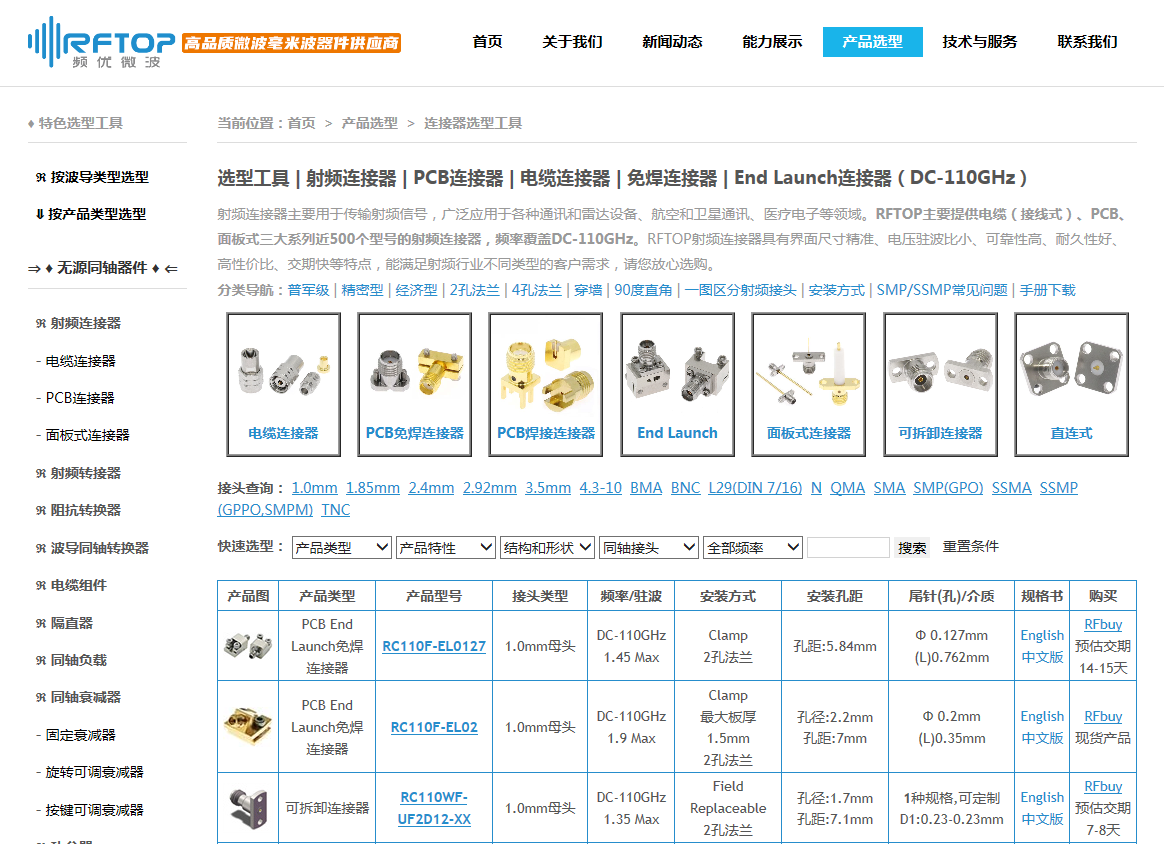Image resolution: width=1164 pixels, height=844 pixels.
Task: Click 首页 in the breadcrumb
Action: 301,123
